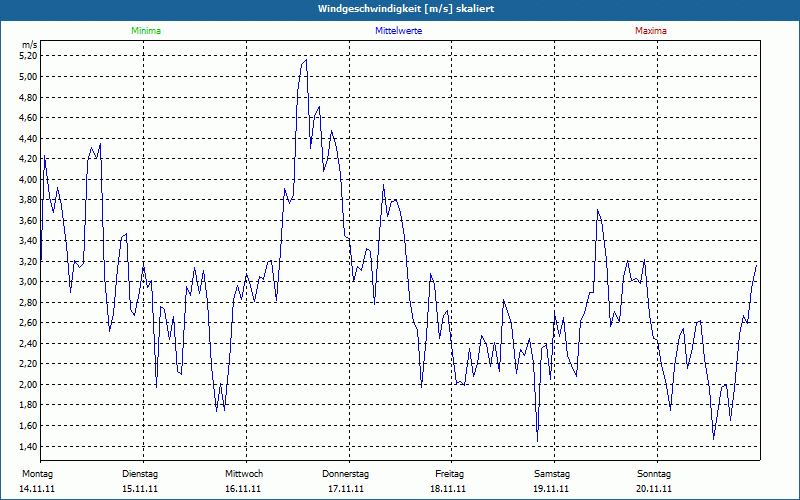
Task: Click the 2,00 y-axis value
Action: click(28, 385)
